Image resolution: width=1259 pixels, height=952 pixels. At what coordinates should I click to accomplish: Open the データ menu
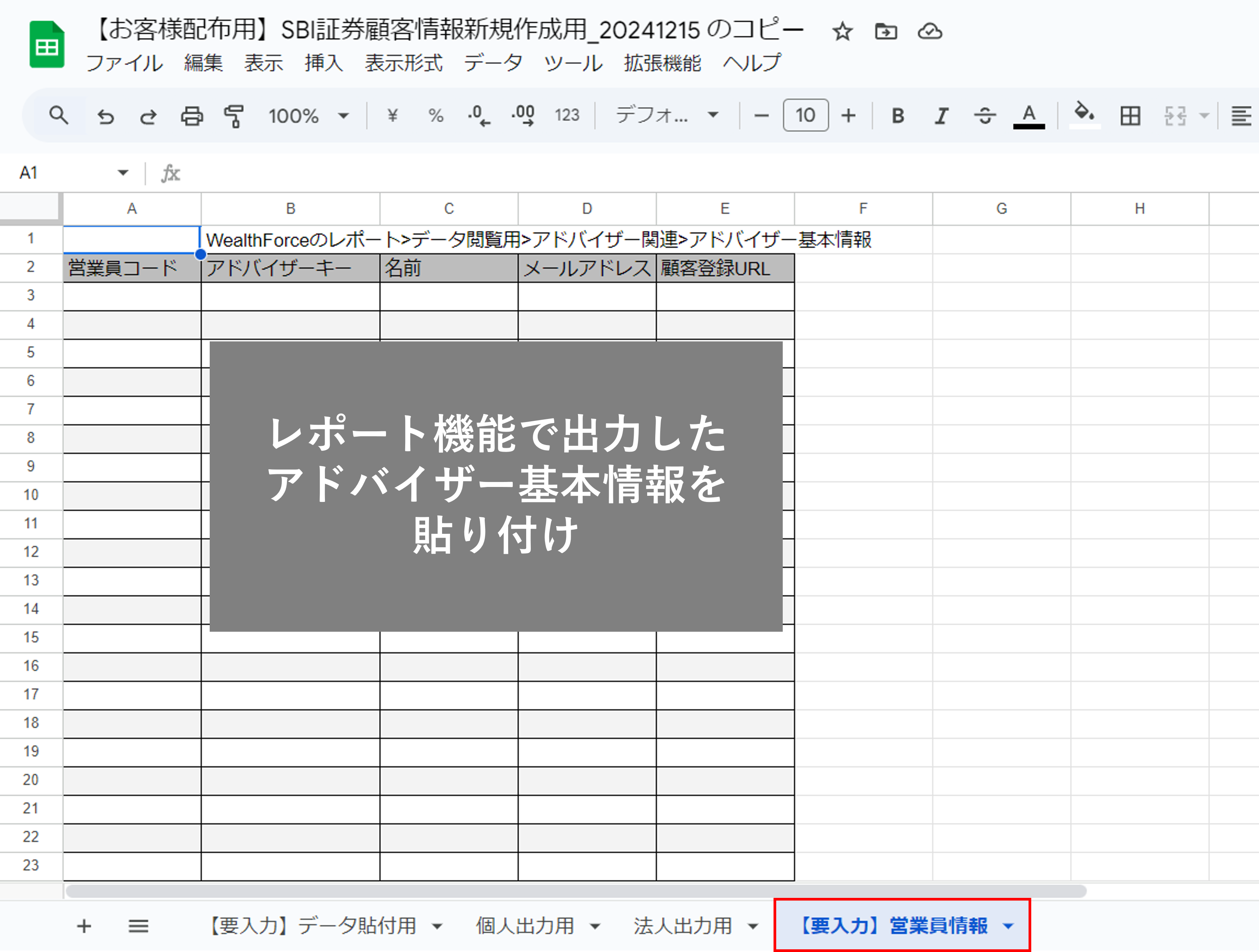(493, 63)
